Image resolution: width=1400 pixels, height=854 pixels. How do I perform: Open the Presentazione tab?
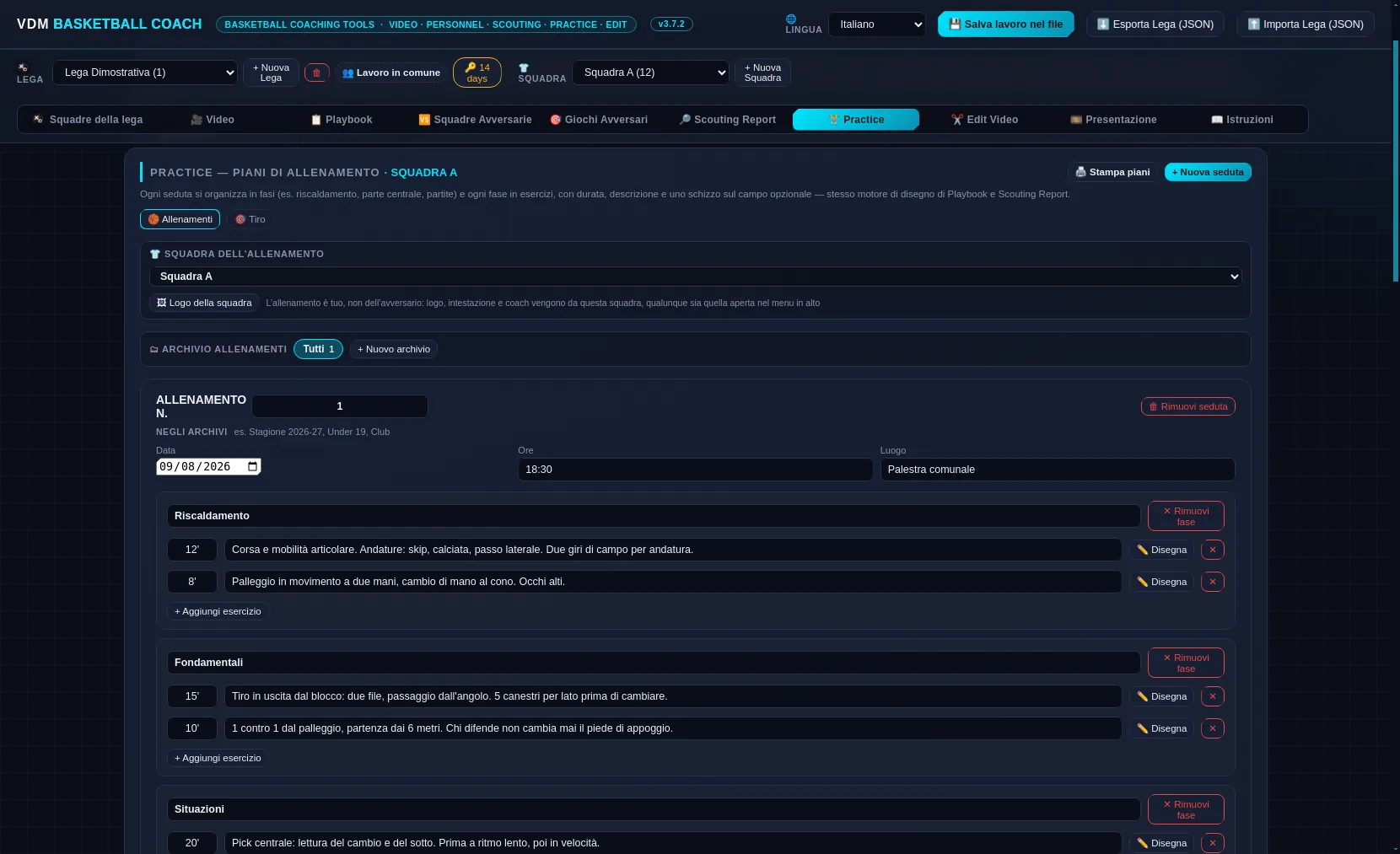click(1113, 120)
